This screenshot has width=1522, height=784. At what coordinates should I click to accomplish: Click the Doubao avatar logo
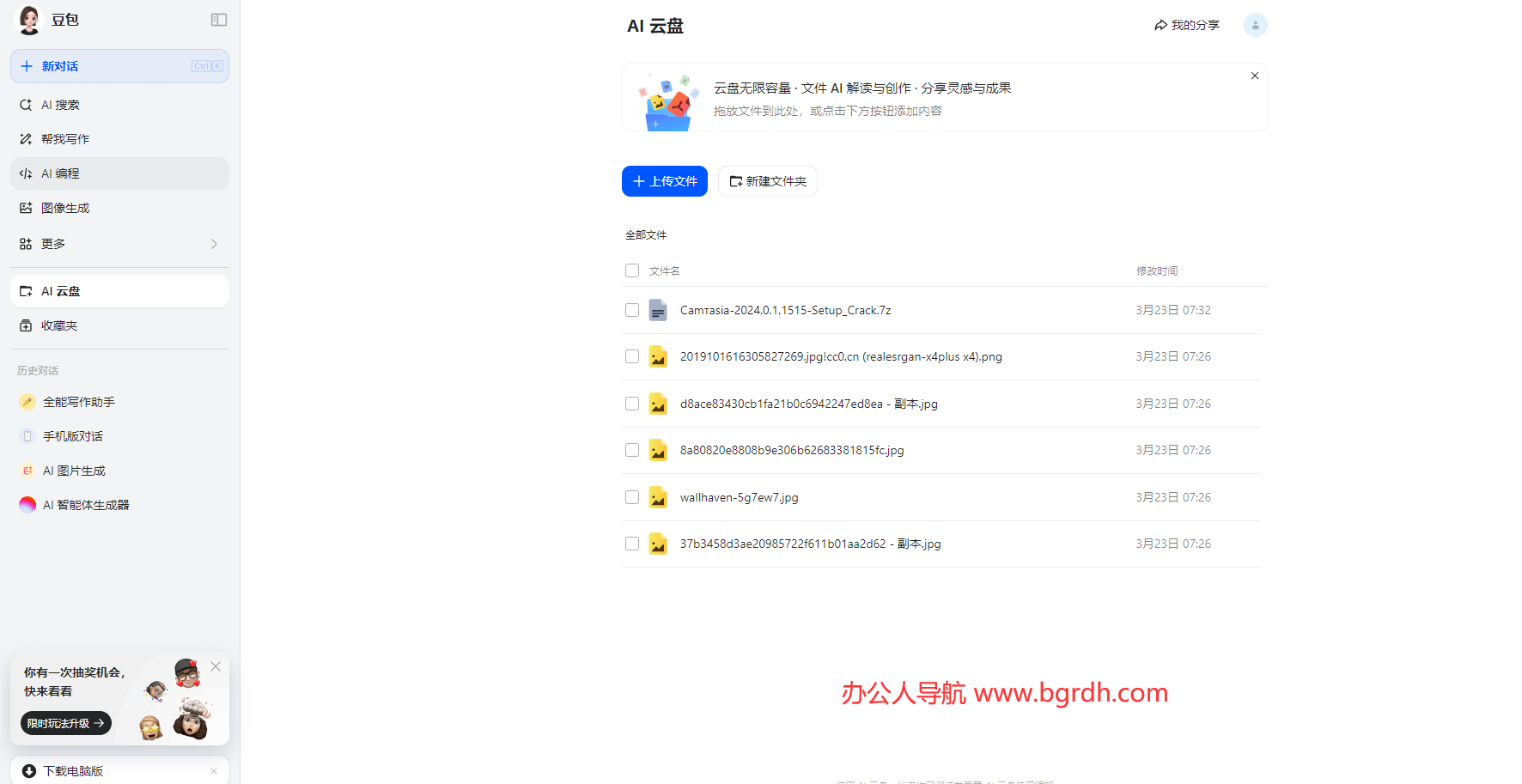(x=29, y=20)
